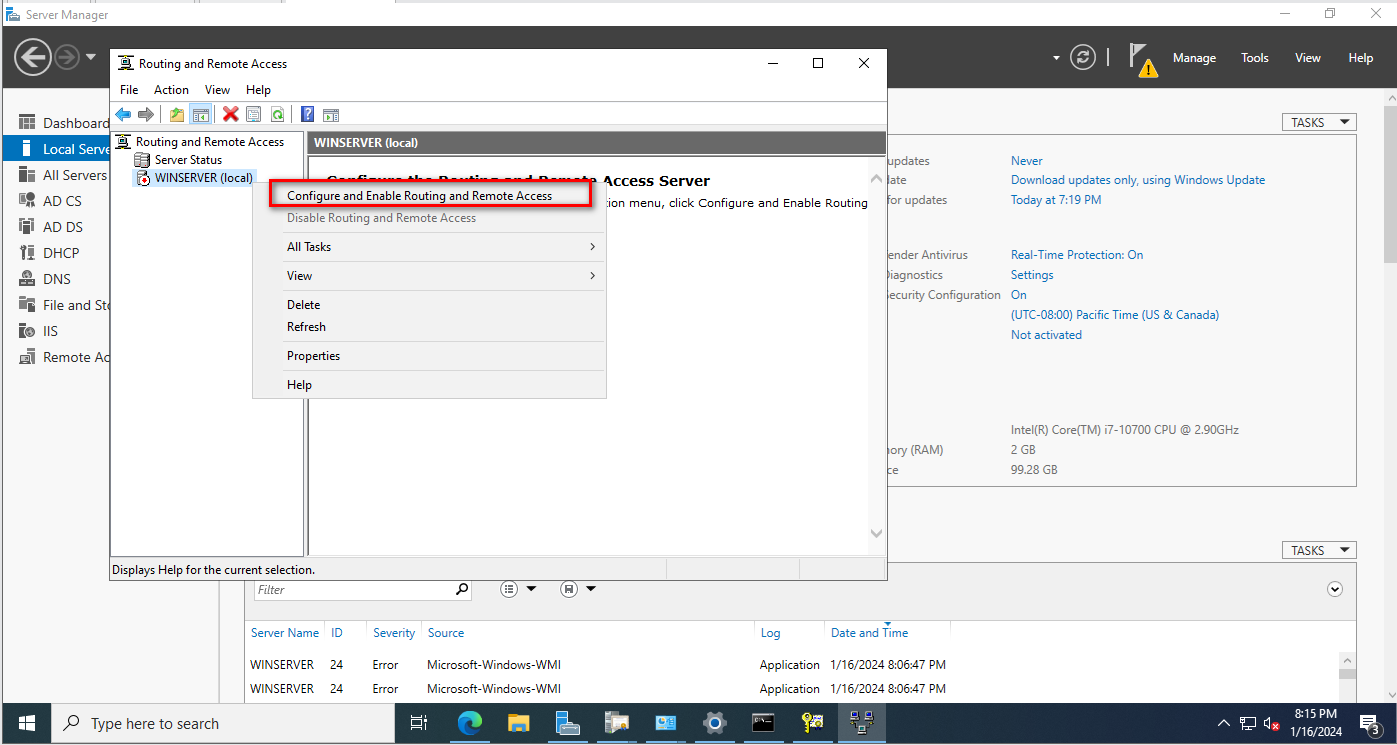Open the events save query dropdown arrow
Image resolution: width=1397 pixels, height=745 pixels.
point(590,589)
